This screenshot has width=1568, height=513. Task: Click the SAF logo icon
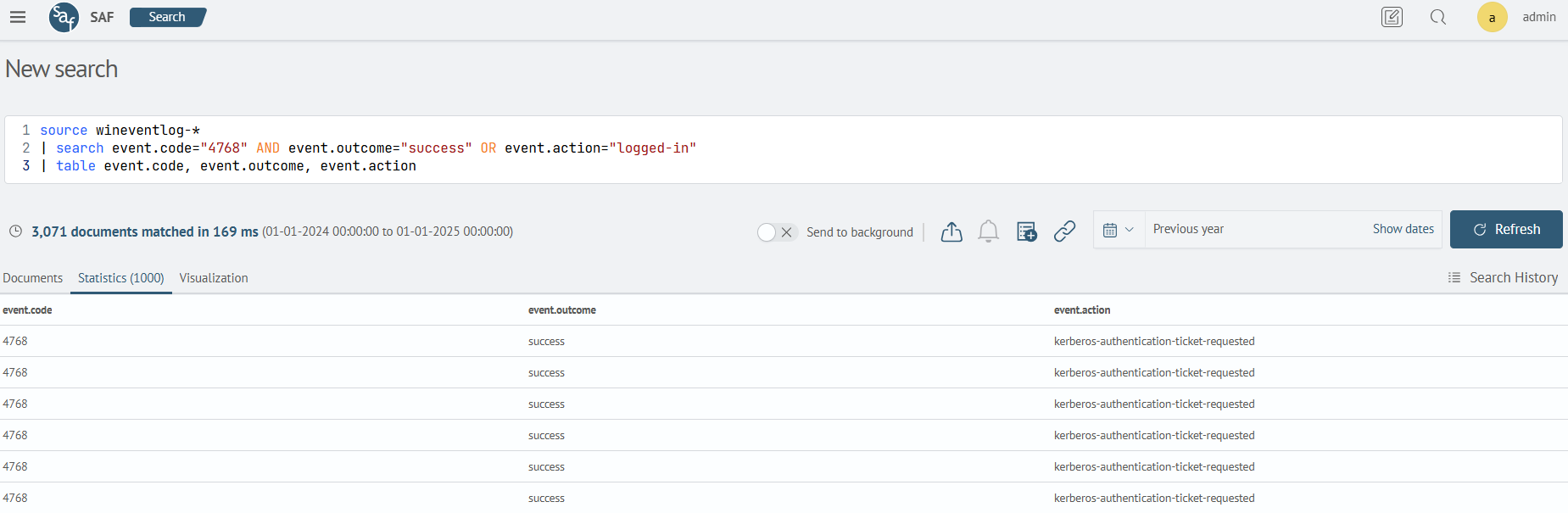[64, 17]
